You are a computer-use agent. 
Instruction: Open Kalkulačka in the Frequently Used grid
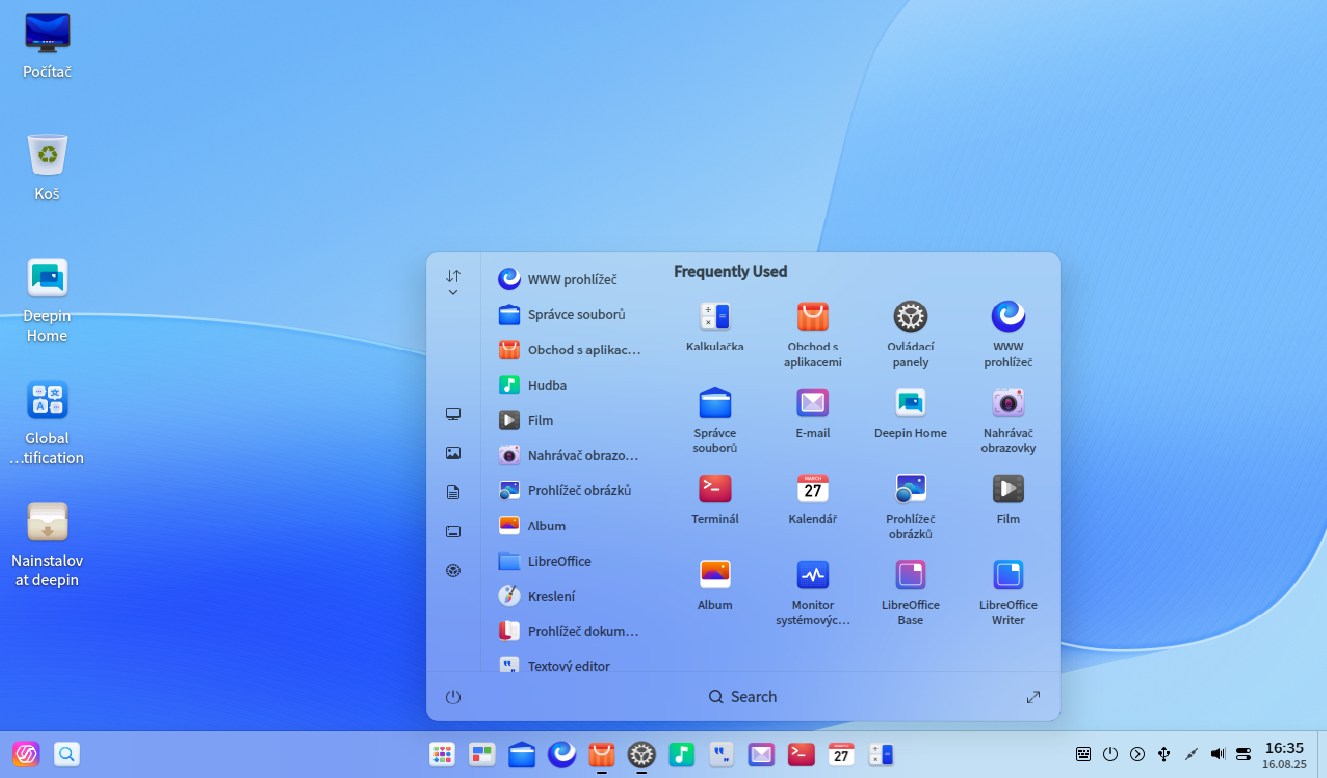pyautogui.click(x=715, y=327)
